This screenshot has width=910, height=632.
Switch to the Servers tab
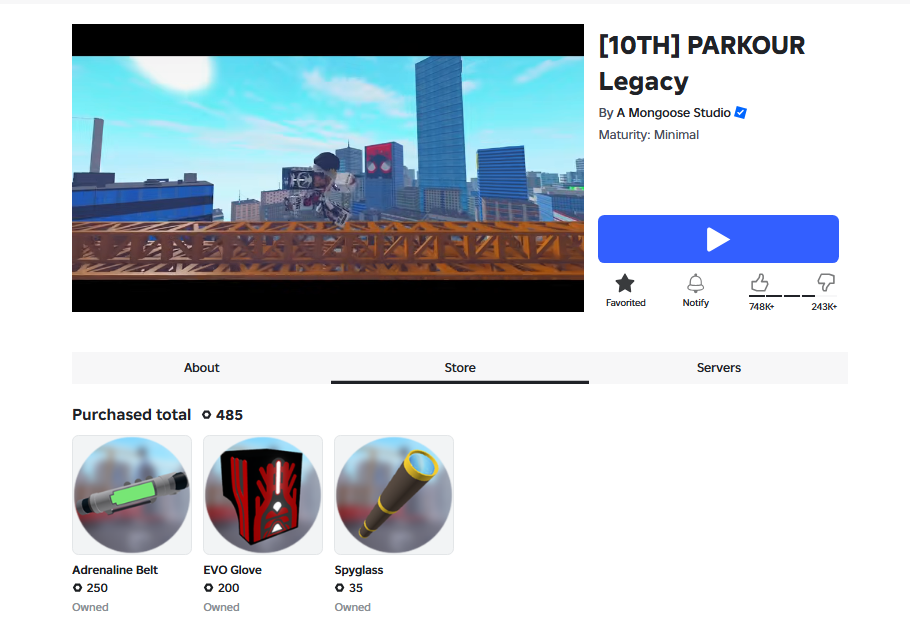pyautogui.click(x=718, y=367)
